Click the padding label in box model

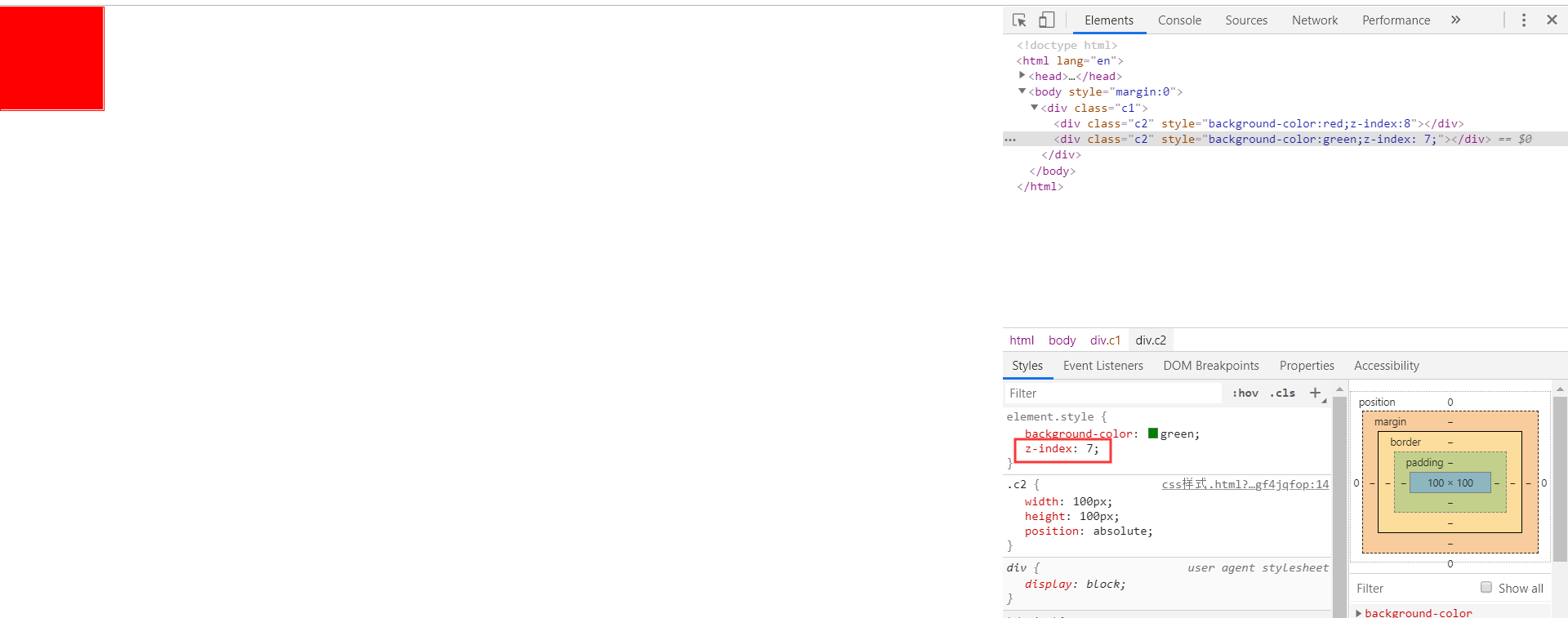(1424, 463)
